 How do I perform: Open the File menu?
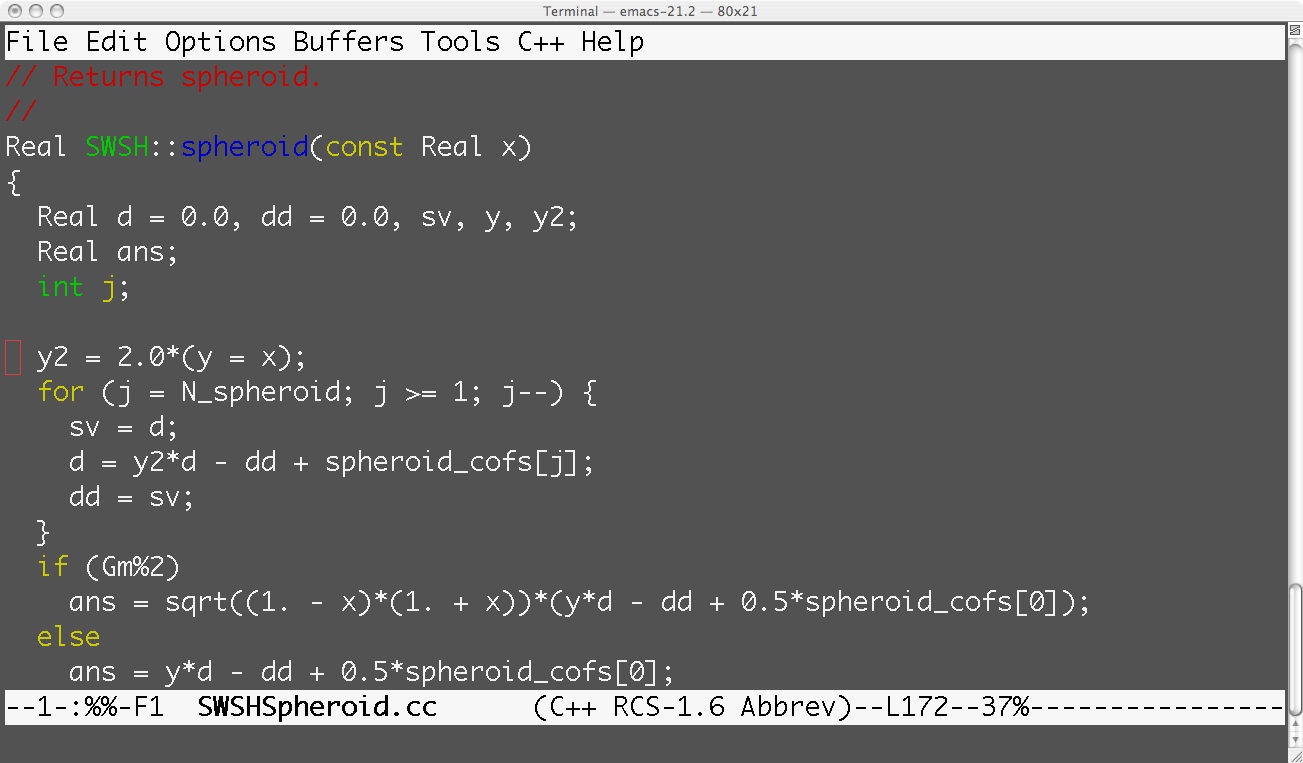pyautogui.click(x=37, y=42)
